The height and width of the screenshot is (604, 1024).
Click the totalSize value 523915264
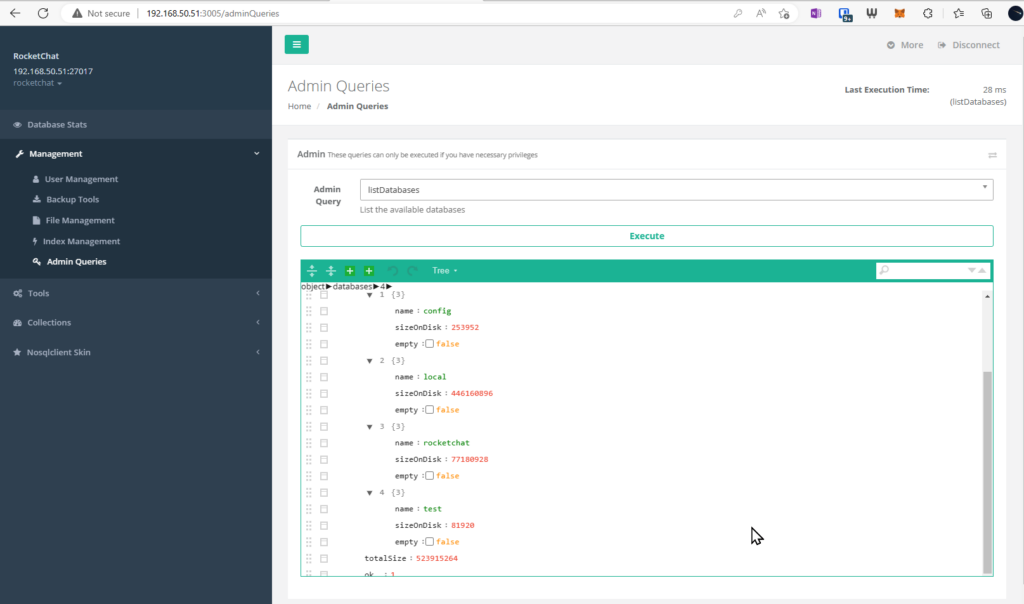pos(437,558)
